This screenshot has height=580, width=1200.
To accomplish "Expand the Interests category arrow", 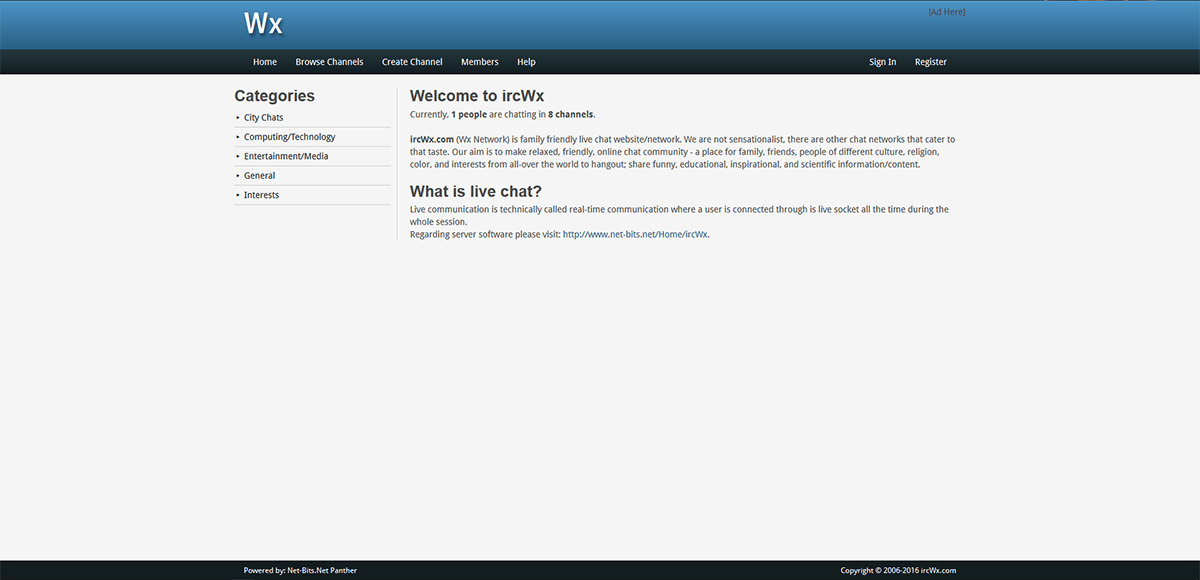I will (238, 195).
